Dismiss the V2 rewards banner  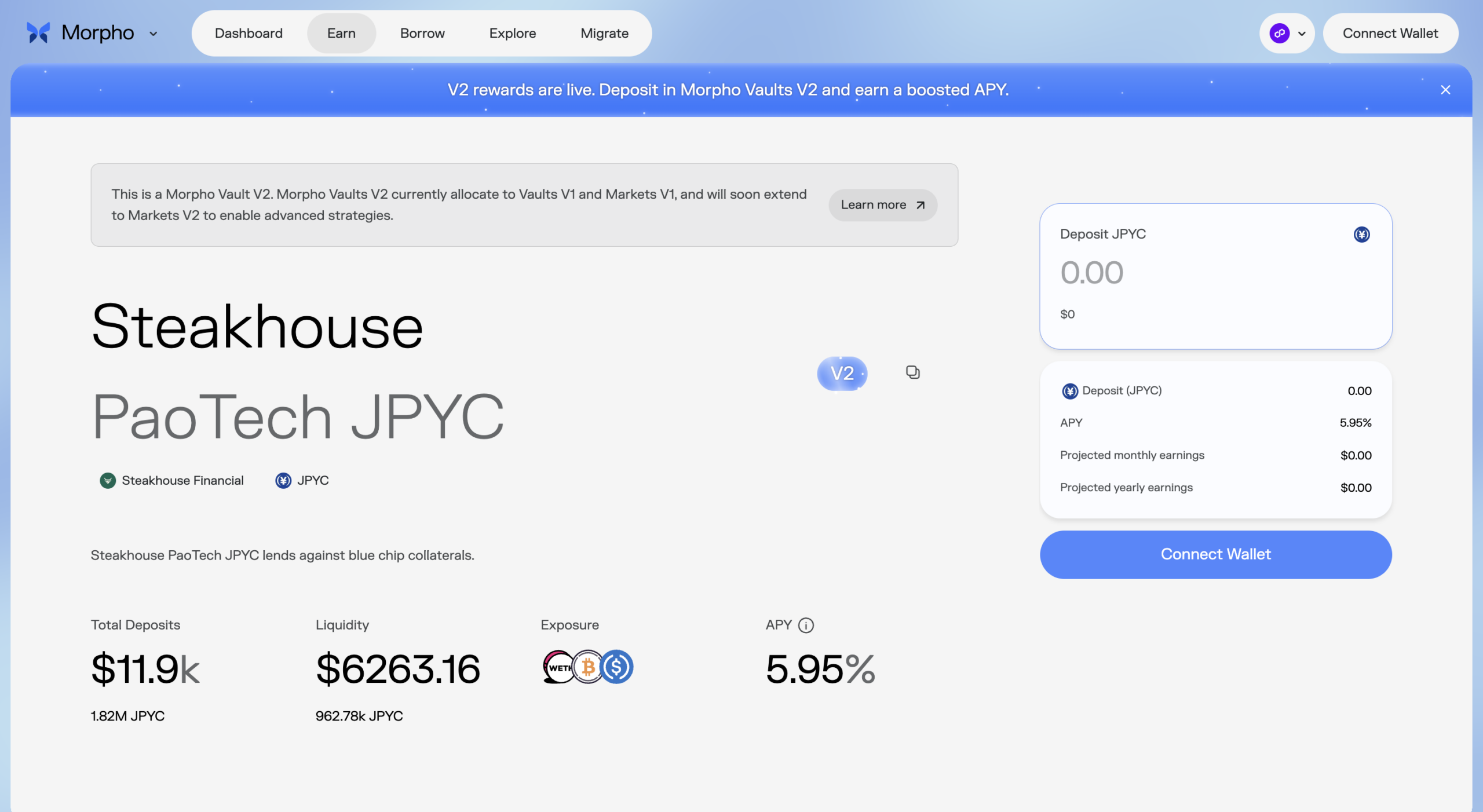[x=1446, y=90]
